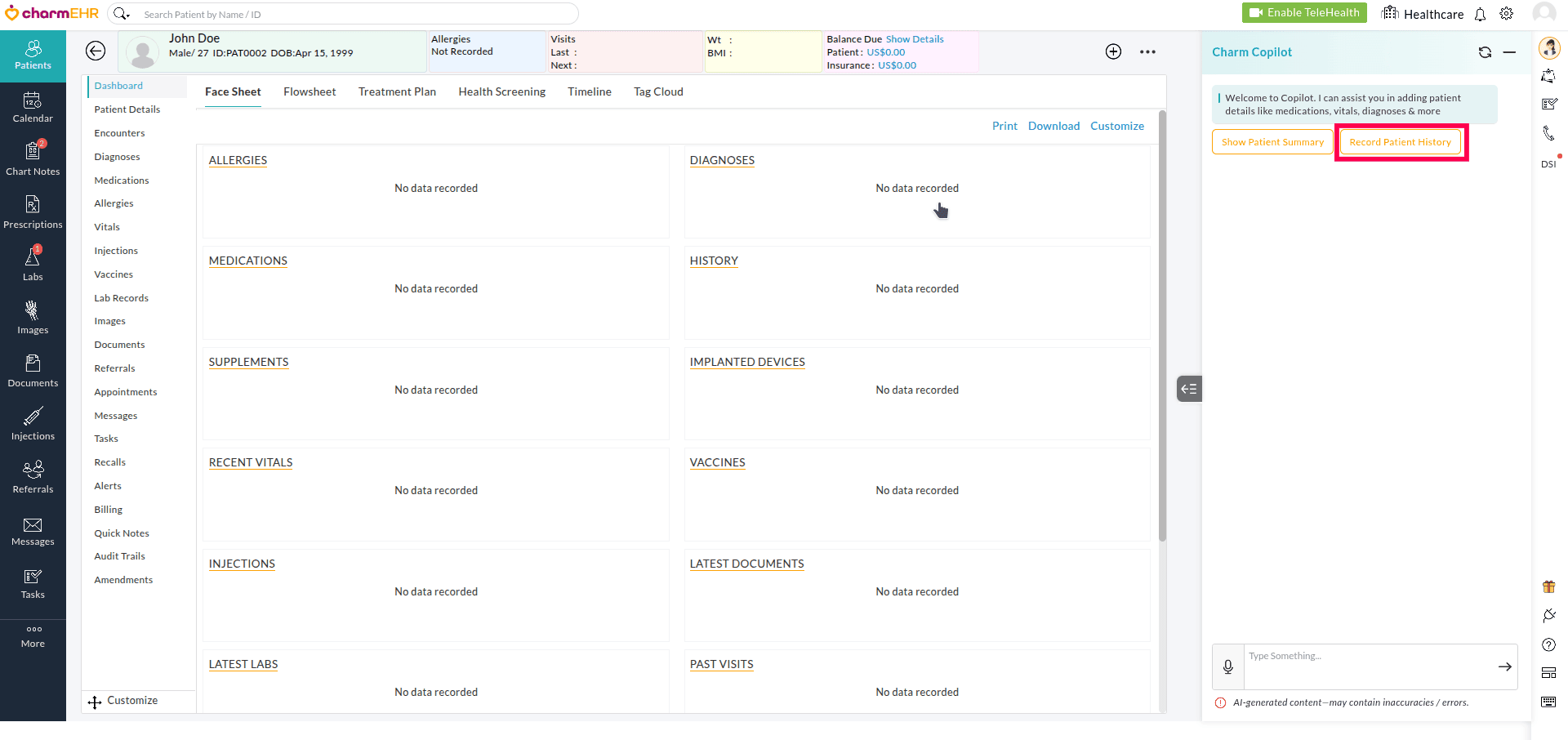This screenshot has height=740, width=1568.
Task: Open Lab Records in patient menu
Action: coord(121,298)
